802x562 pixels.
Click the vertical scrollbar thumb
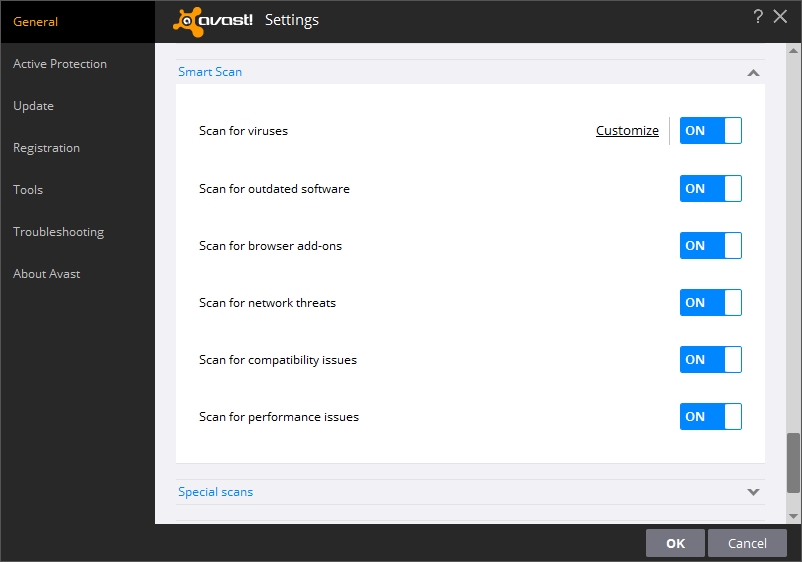pos(794,462)
